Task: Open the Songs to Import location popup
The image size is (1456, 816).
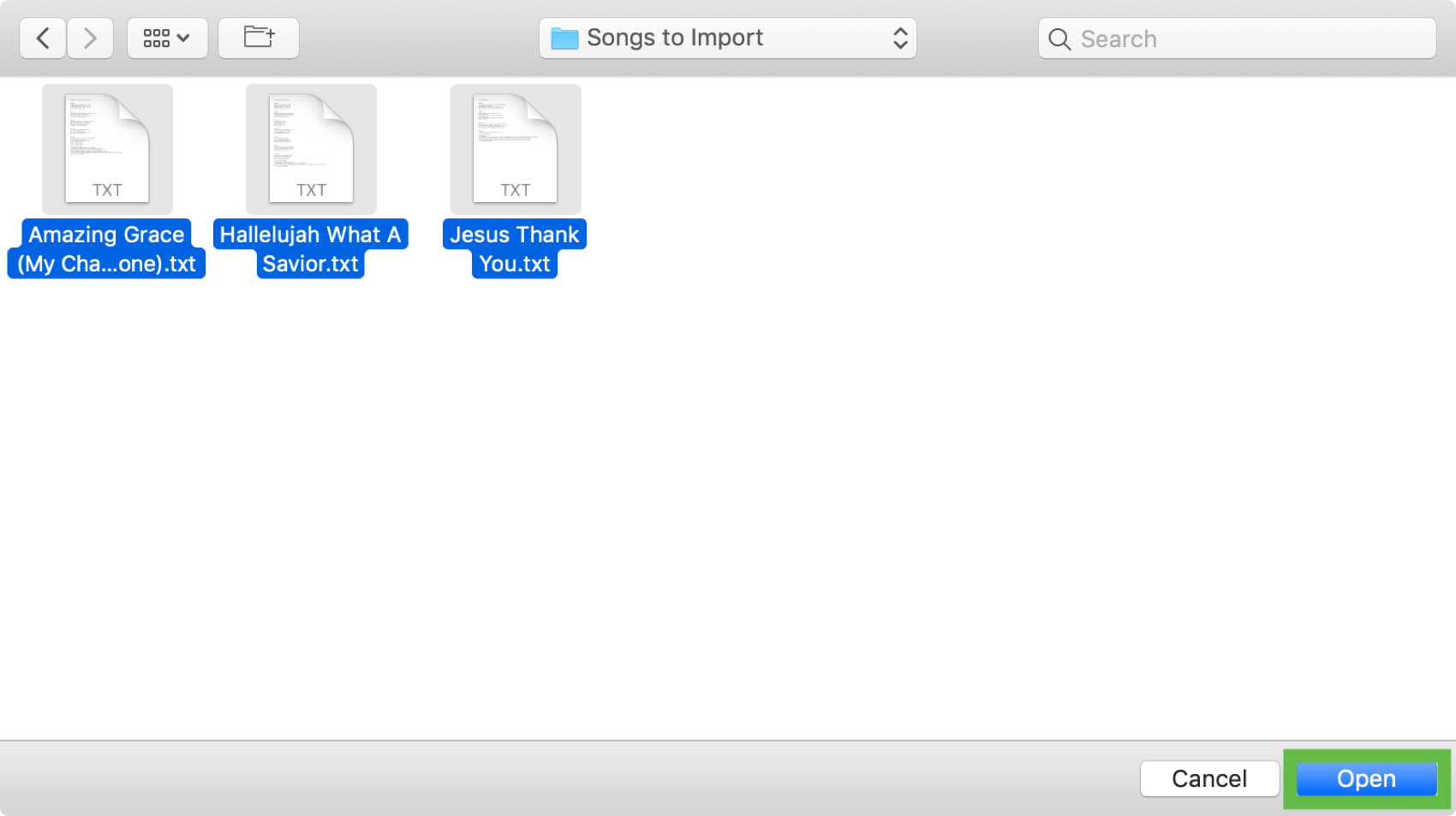Action: 727,39
